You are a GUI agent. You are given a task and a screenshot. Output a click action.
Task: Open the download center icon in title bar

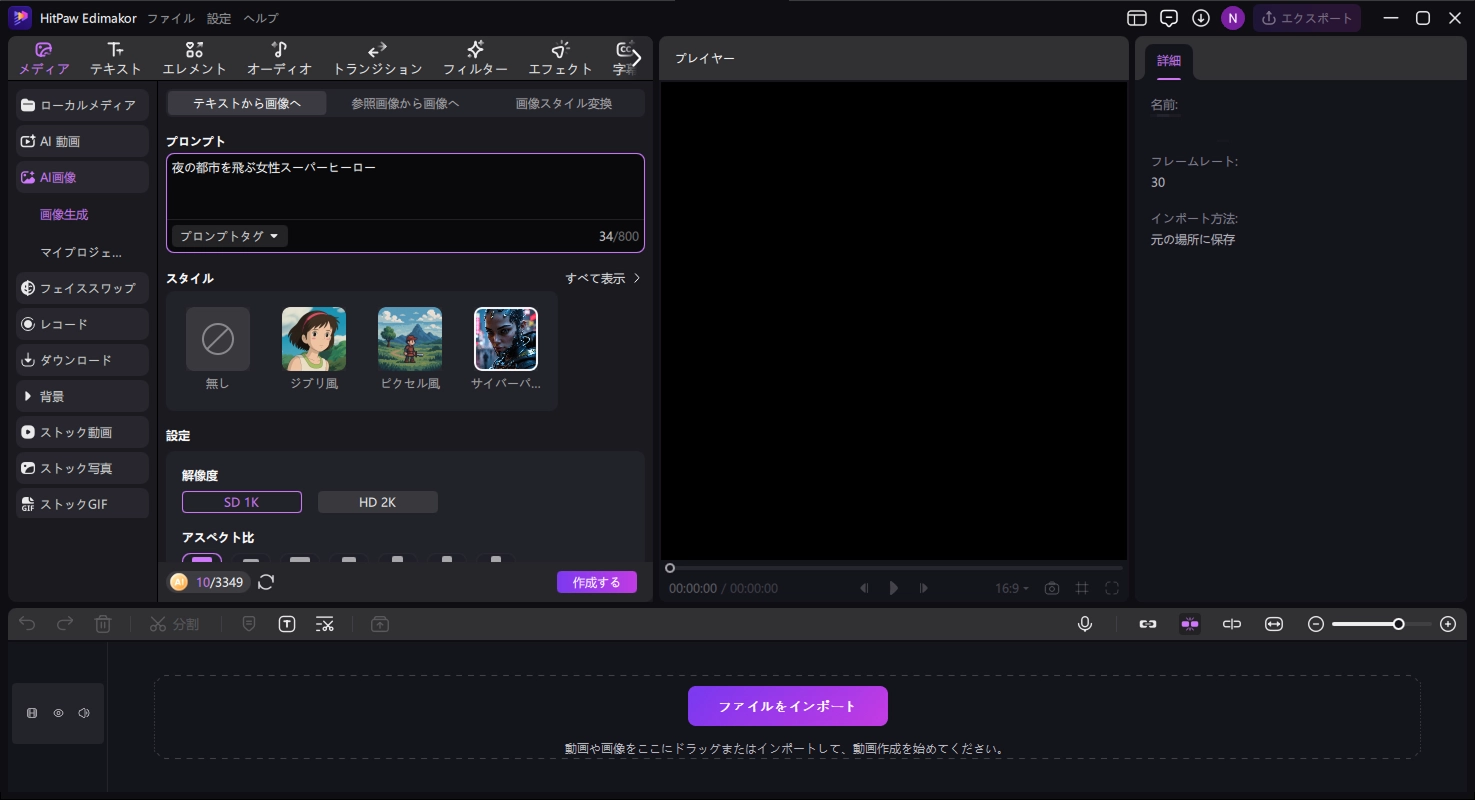click(x=1201, y=18)
